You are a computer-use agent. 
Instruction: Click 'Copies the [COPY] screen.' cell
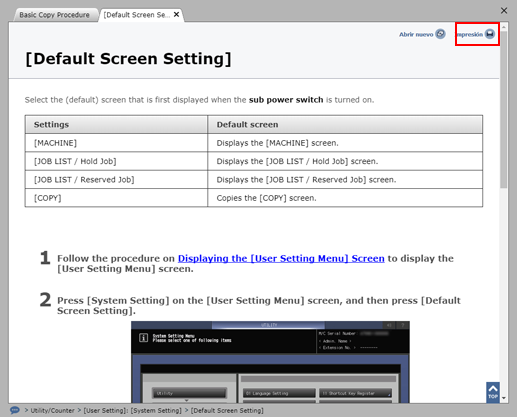point(345,198)
